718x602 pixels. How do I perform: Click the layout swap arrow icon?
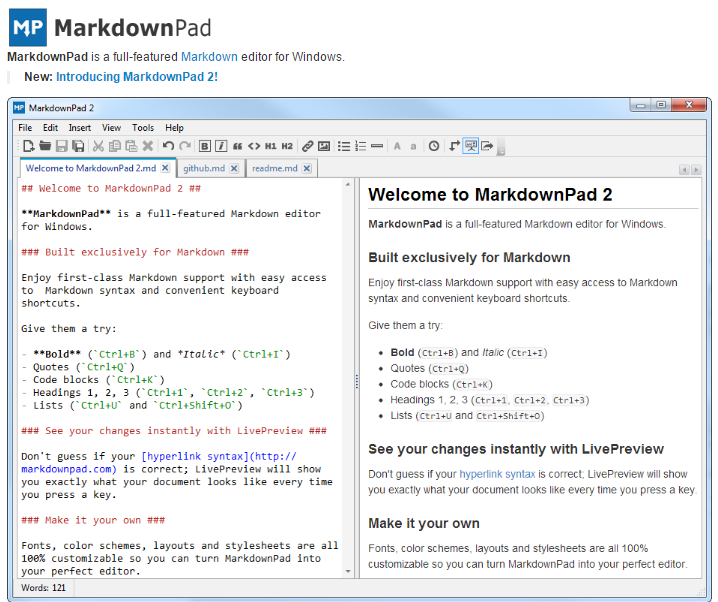[454, 146]
